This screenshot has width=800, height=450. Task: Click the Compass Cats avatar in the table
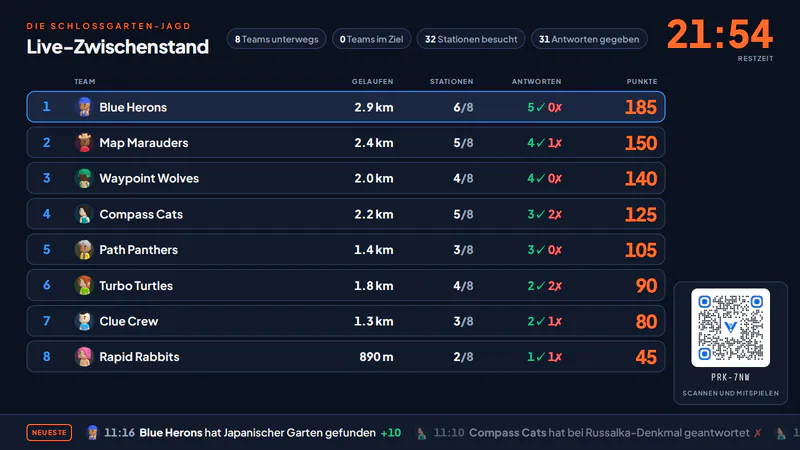coord(84,214)
